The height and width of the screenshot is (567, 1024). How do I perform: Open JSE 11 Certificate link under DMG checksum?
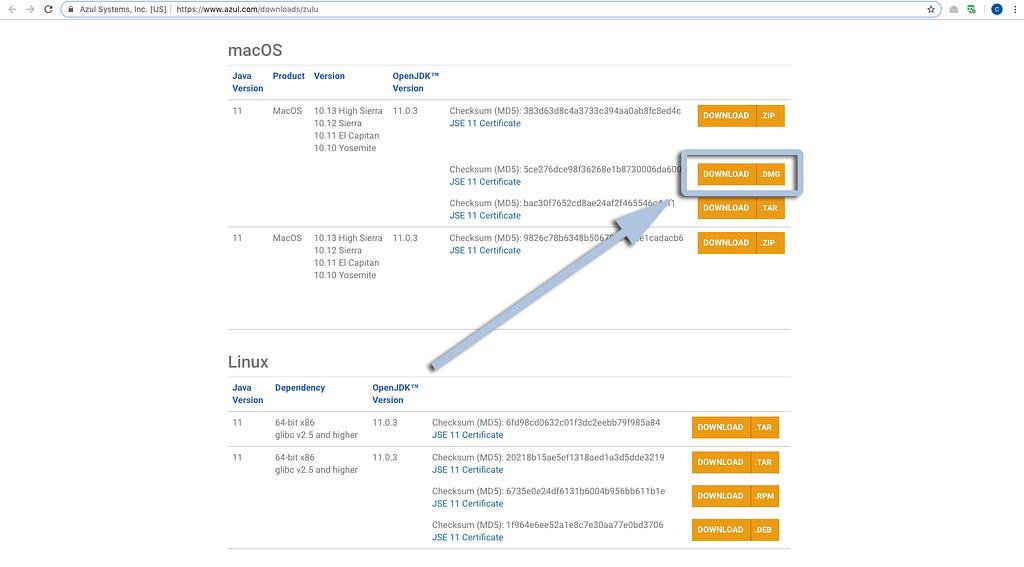pyautogui.click(x=485, y=182)
